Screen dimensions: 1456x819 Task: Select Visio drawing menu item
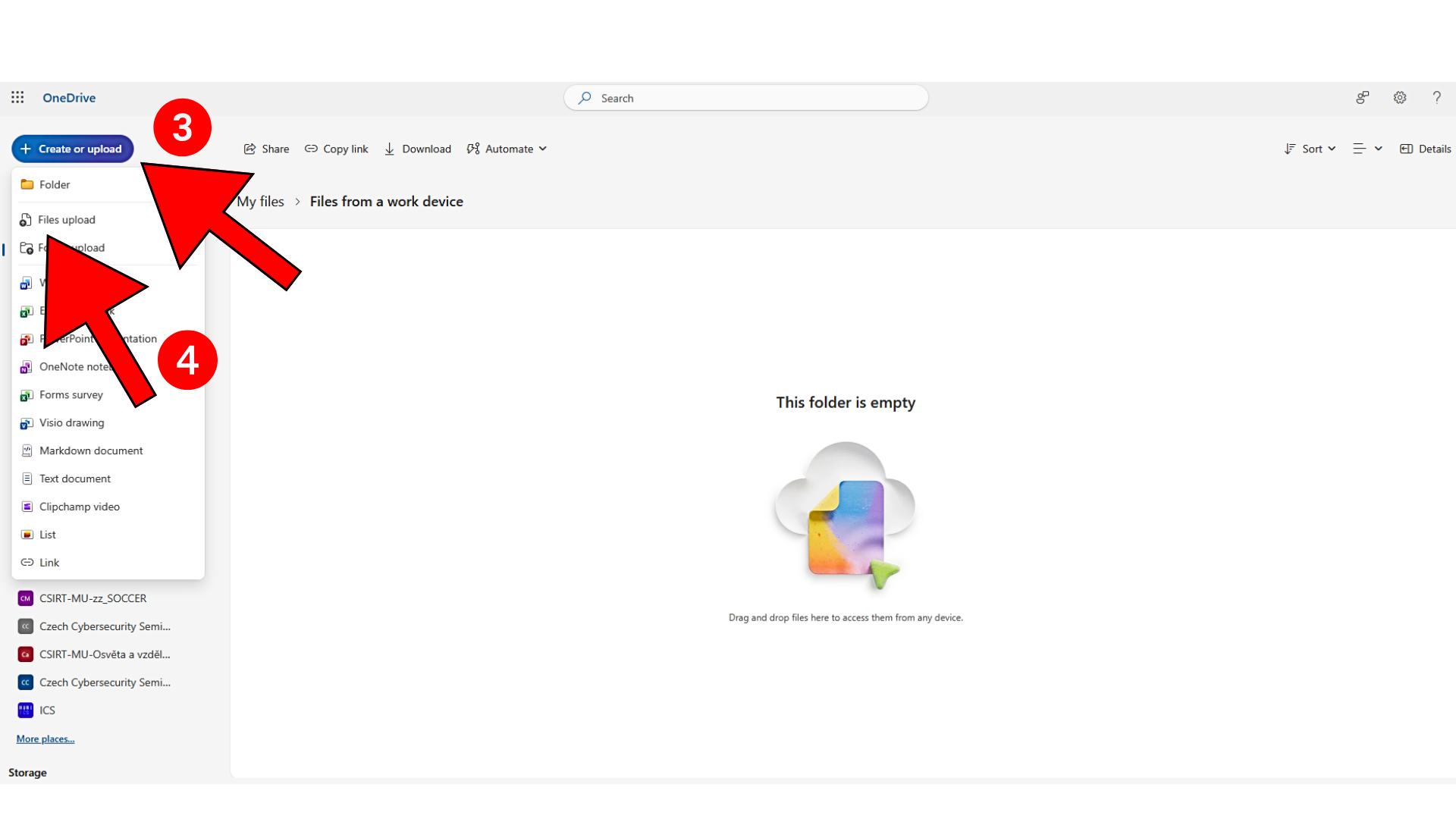coord(108,423)
